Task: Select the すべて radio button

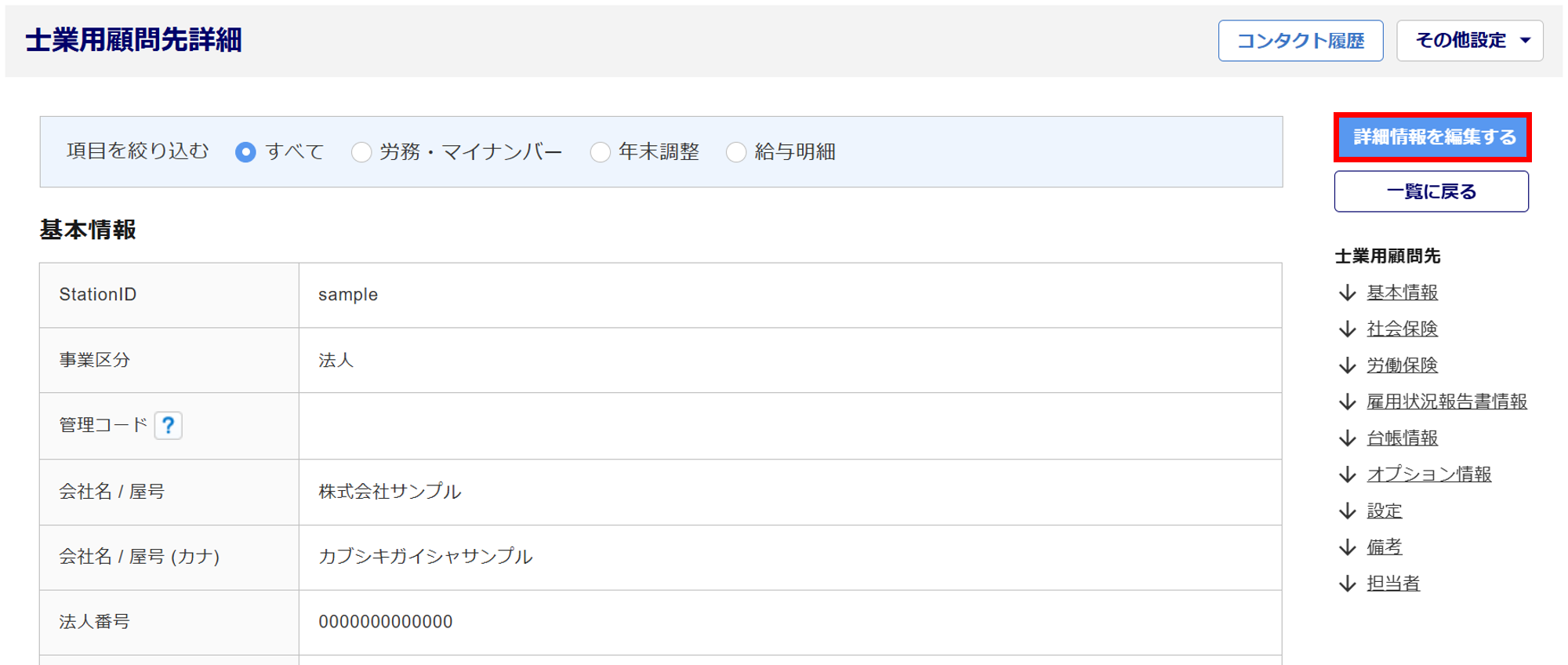Action: coord(245,152)
